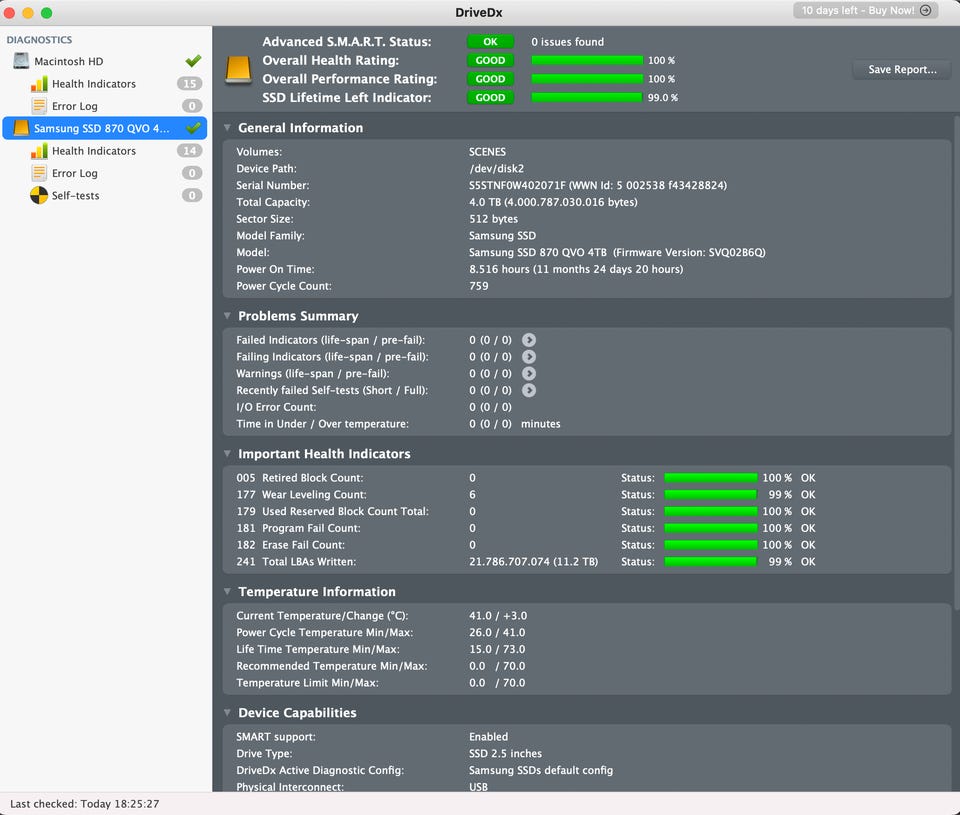
Task: Click the DIAGNOSTICS sidebar header
Action: coord(39,40)
